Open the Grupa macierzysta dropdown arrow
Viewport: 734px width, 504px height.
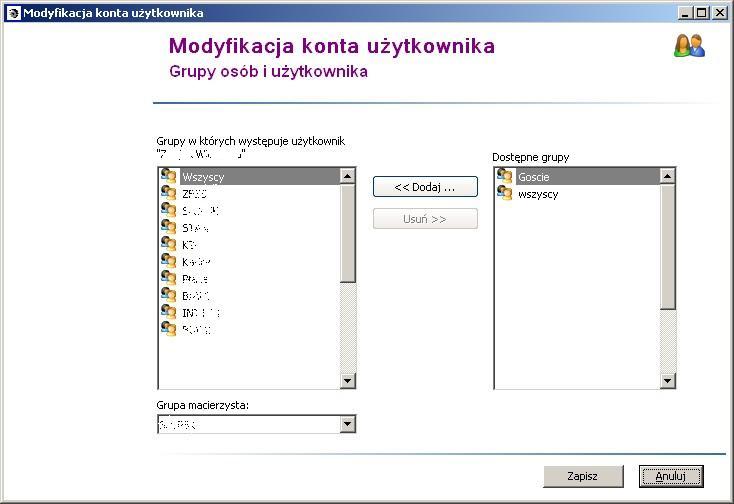(x=347, y=424)
